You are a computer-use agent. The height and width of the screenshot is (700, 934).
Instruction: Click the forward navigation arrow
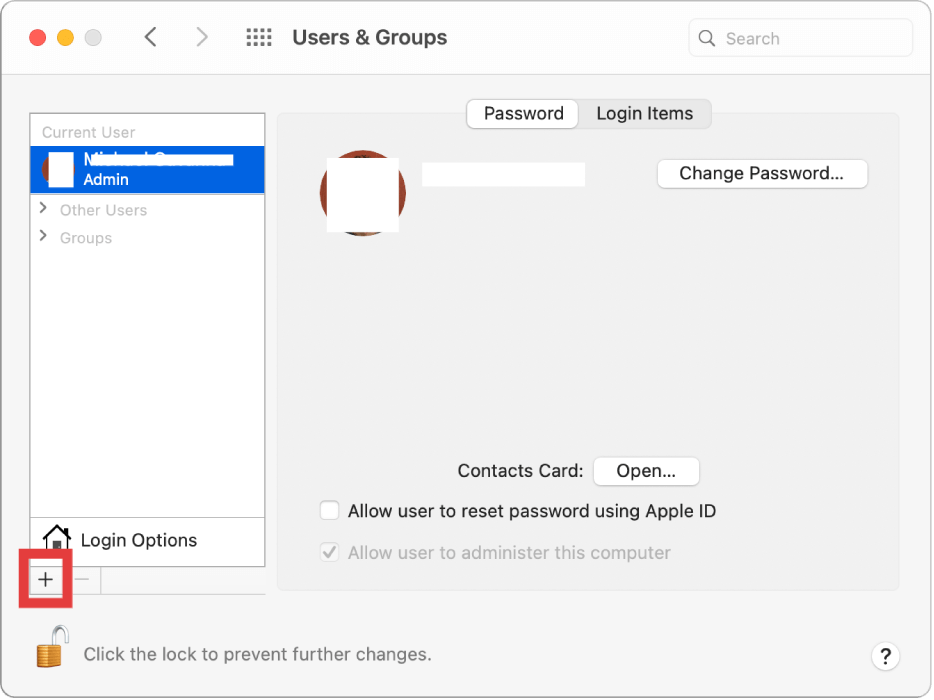click(x=202, y=37)
